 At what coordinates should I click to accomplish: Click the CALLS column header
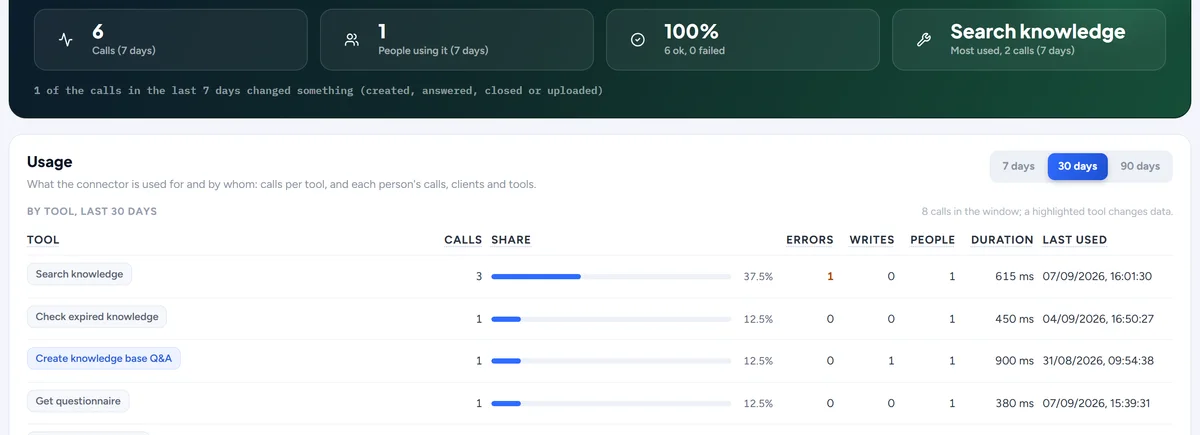click(463, 240)
